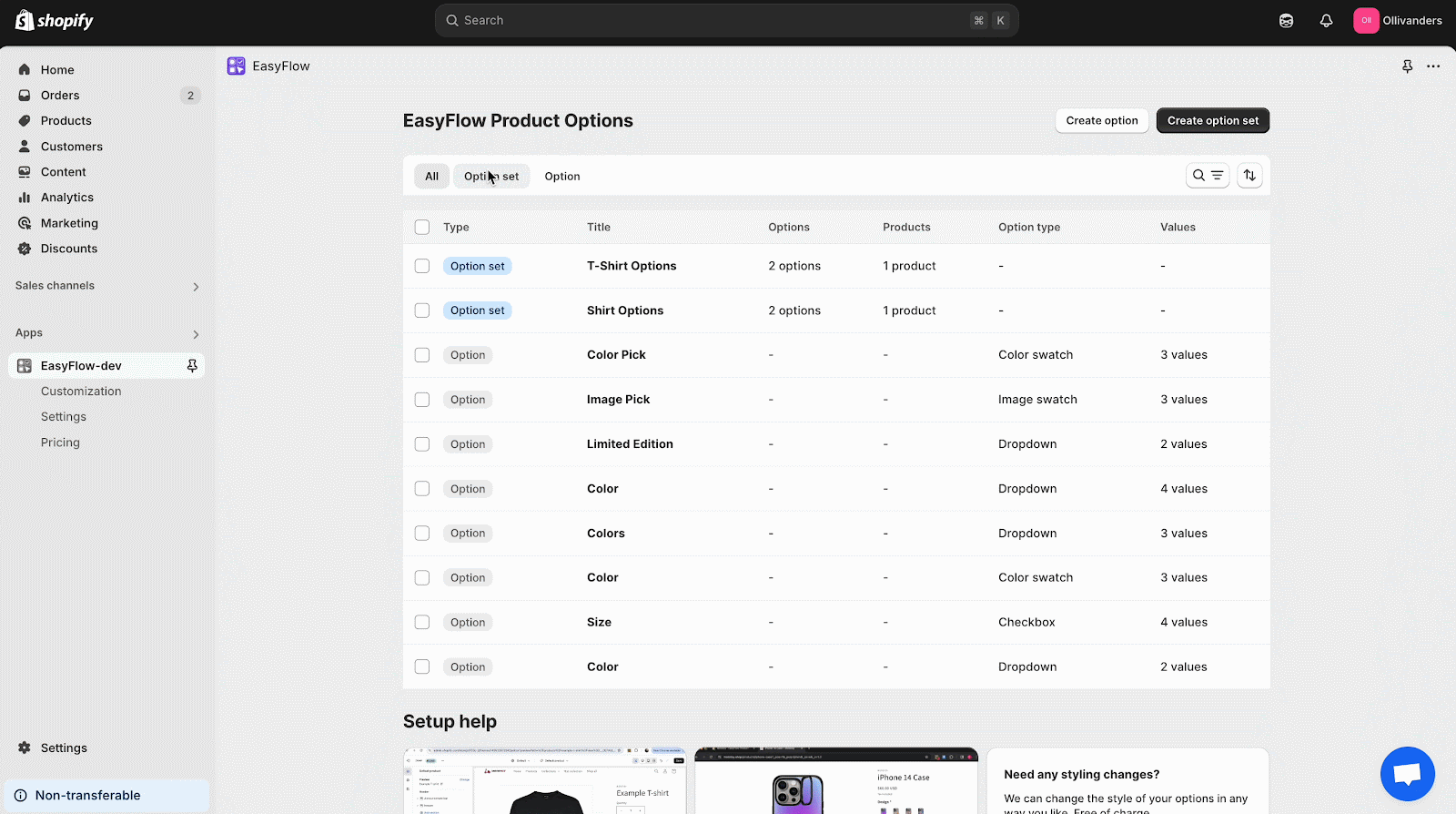Image resolution: width=1456 pixels, height=814 pixels.
Task: Open the three-dot more actions menu
Action: 1433,66
